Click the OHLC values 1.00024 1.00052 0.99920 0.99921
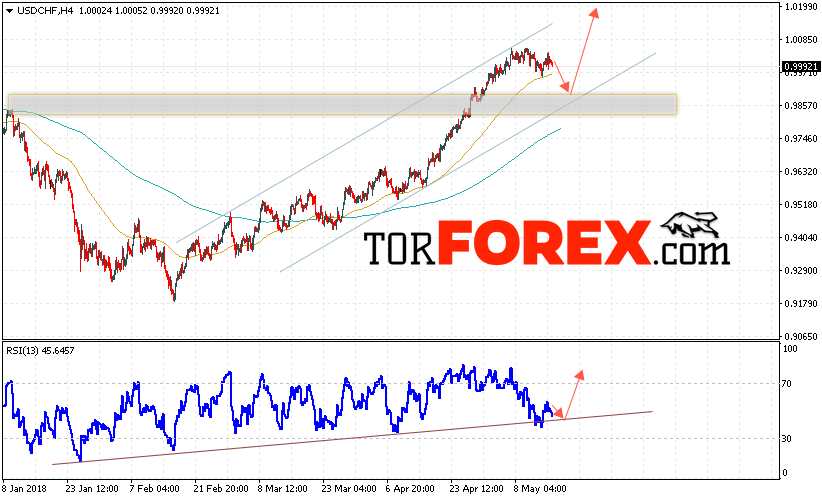This screenshot has width=822, height=500. click(149, 10)
